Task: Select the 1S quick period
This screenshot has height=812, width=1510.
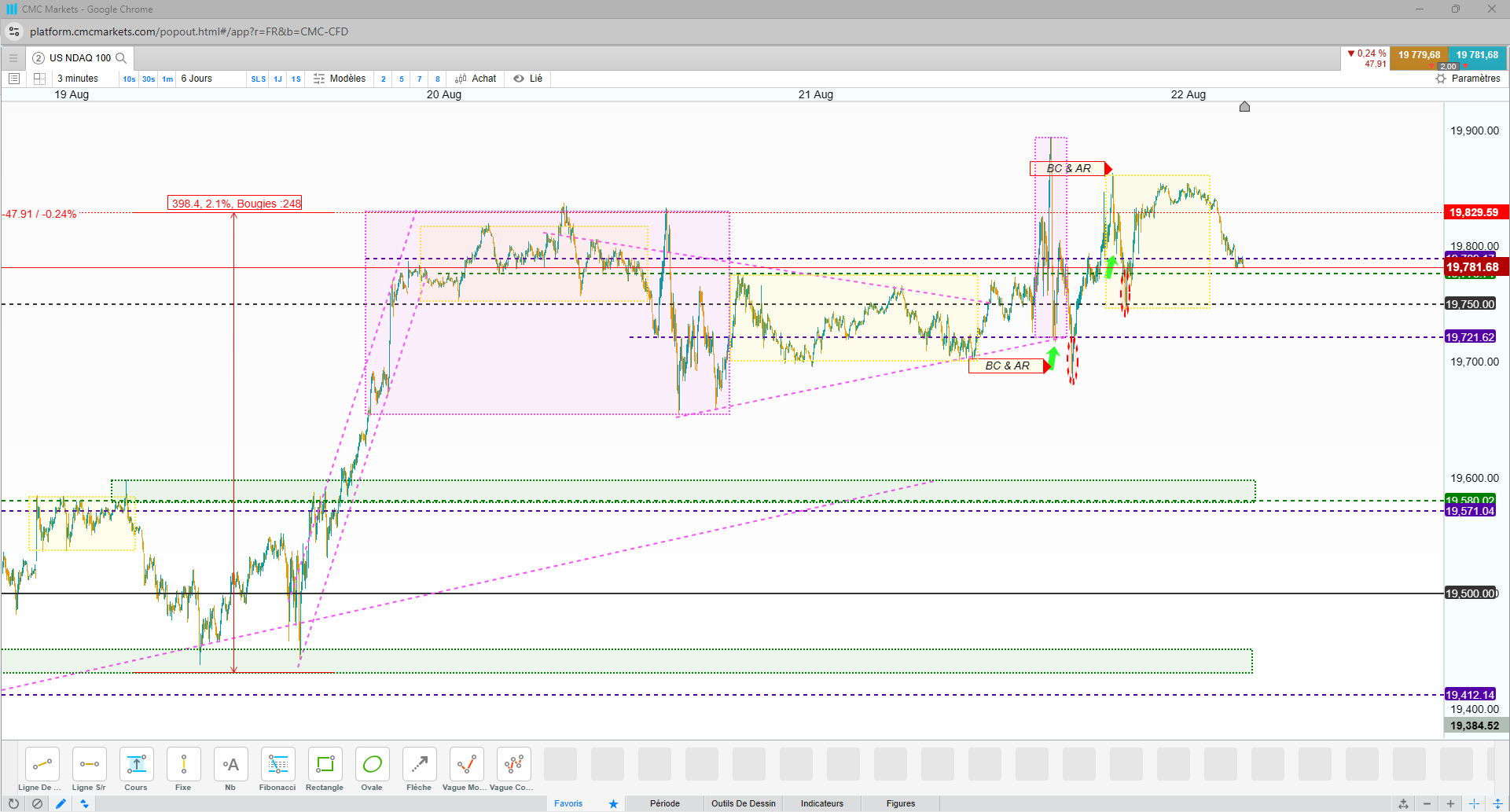Action: pos(296,79)
